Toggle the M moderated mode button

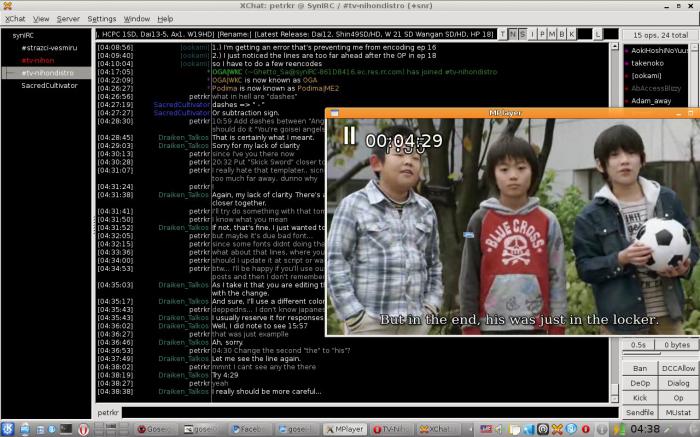click(552, 34)
